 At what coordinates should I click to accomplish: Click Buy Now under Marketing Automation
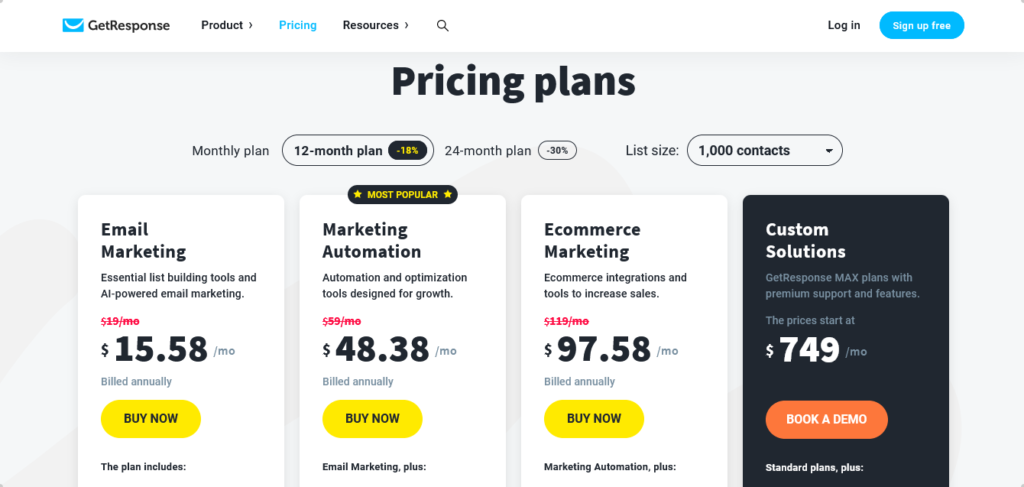(372, 418)
